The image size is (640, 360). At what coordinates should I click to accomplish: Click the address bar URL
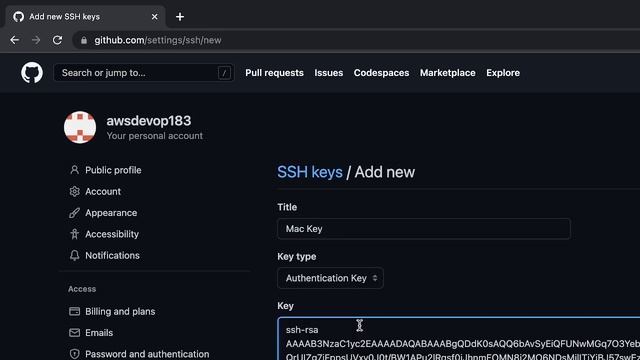(158, 40)
